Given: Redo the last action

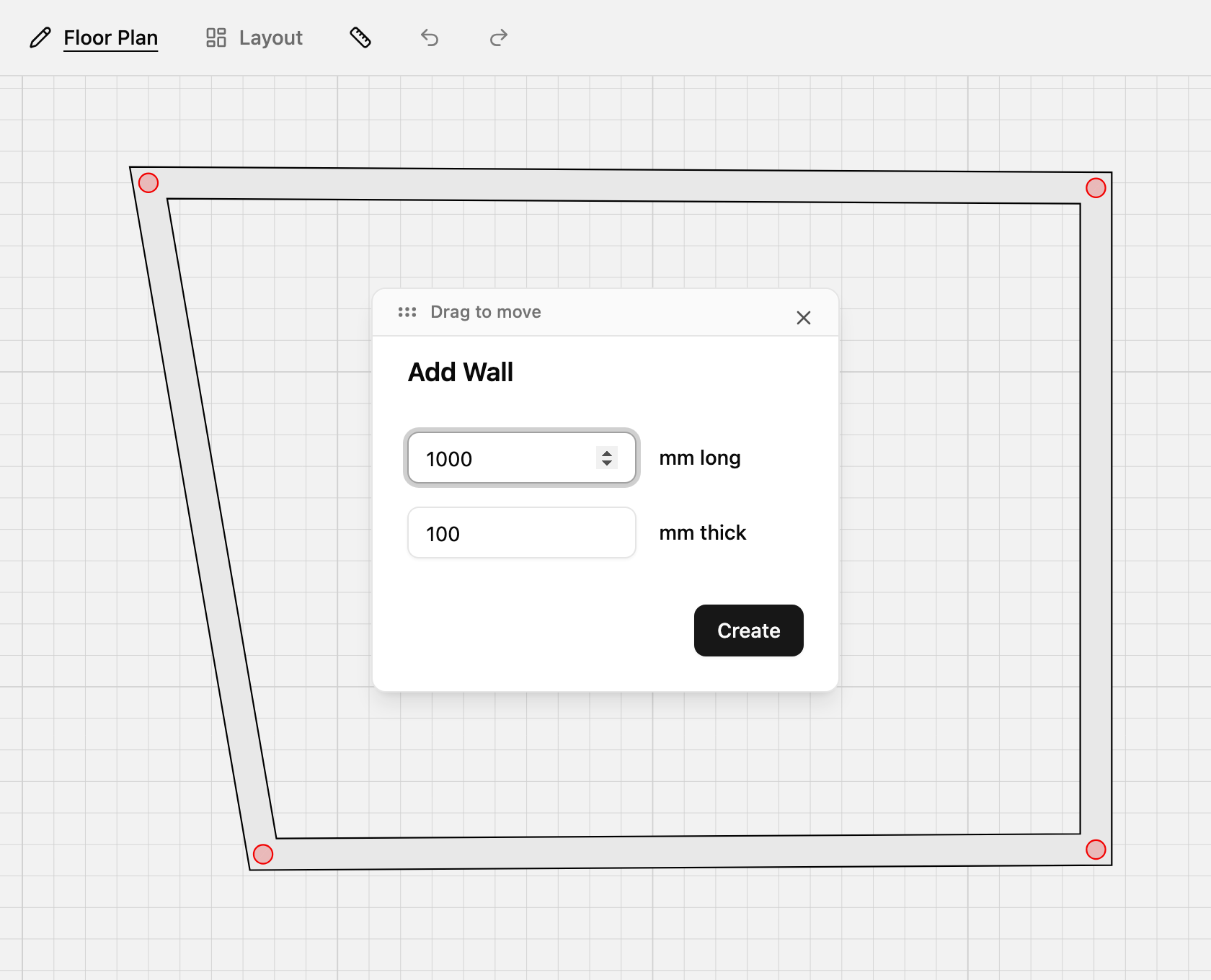Looking at the screenshot, I should [499, 37].
